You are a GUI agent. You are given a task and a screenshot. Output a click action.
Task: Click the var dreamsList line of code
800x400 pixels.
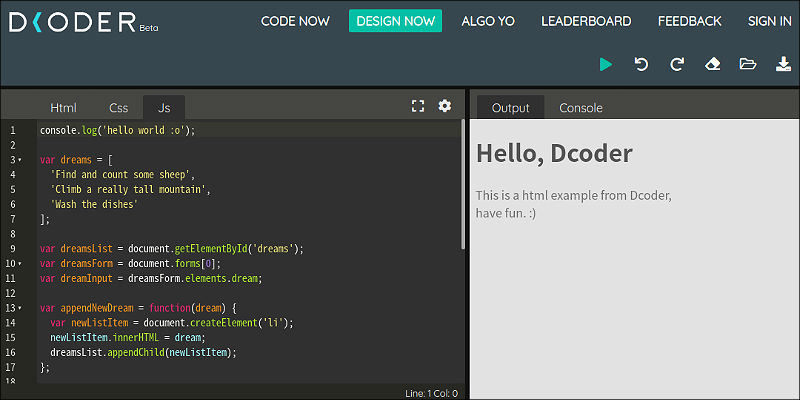172,249
